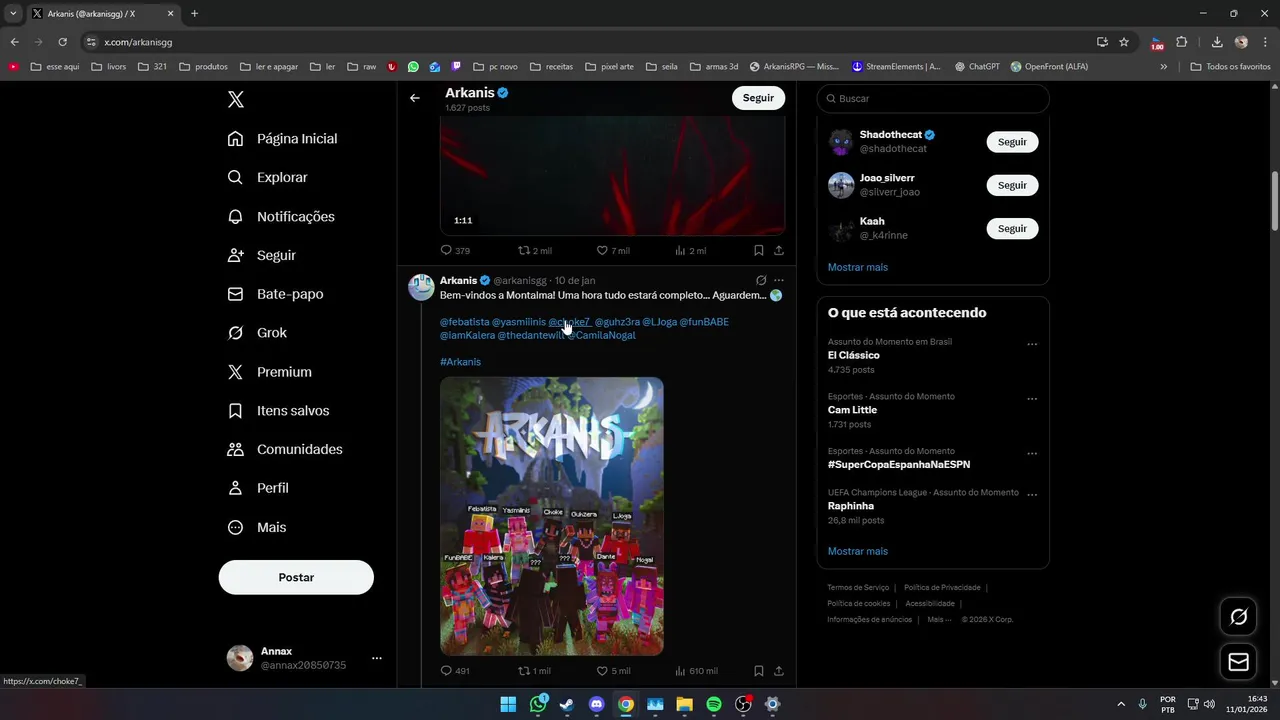Share the Montalma post

[778, 671]
